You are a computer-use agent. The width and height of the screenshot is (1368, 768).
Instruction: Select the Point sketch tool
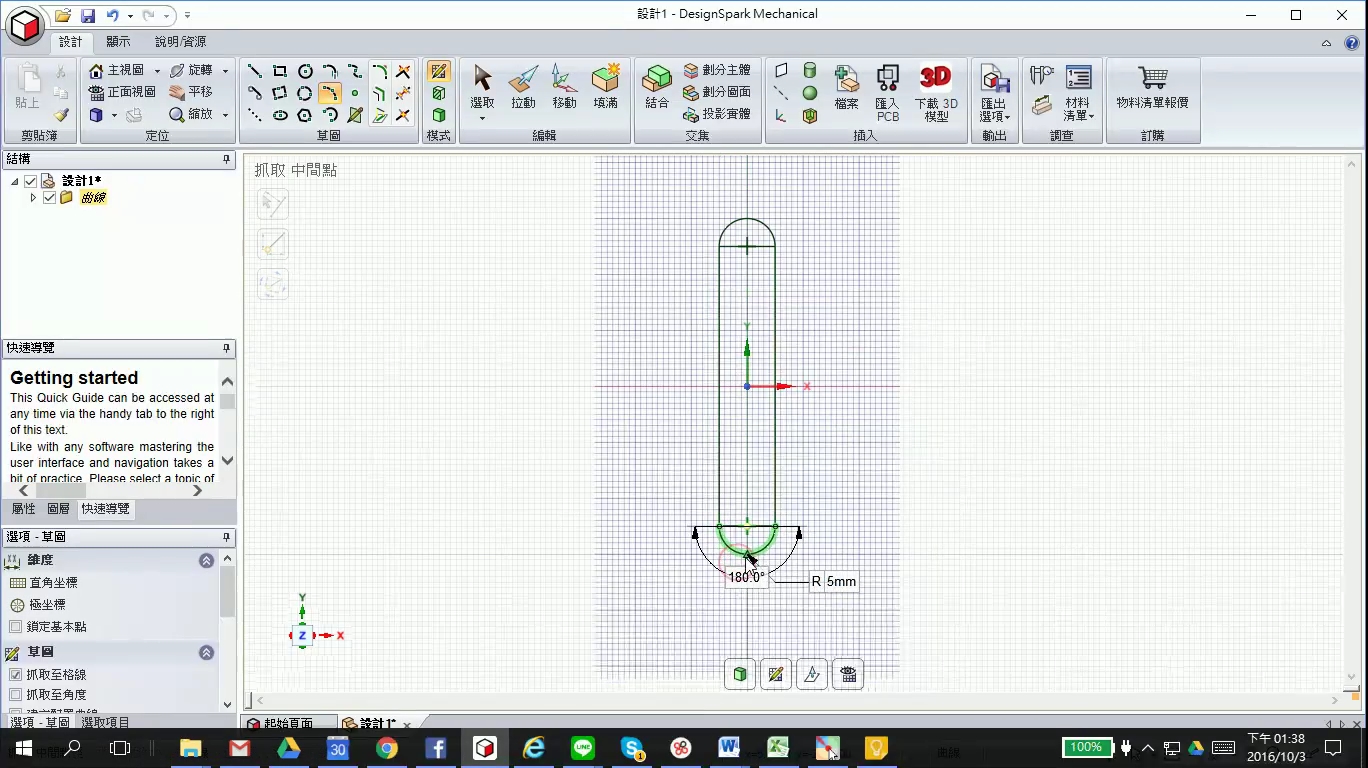click(355, 93)
